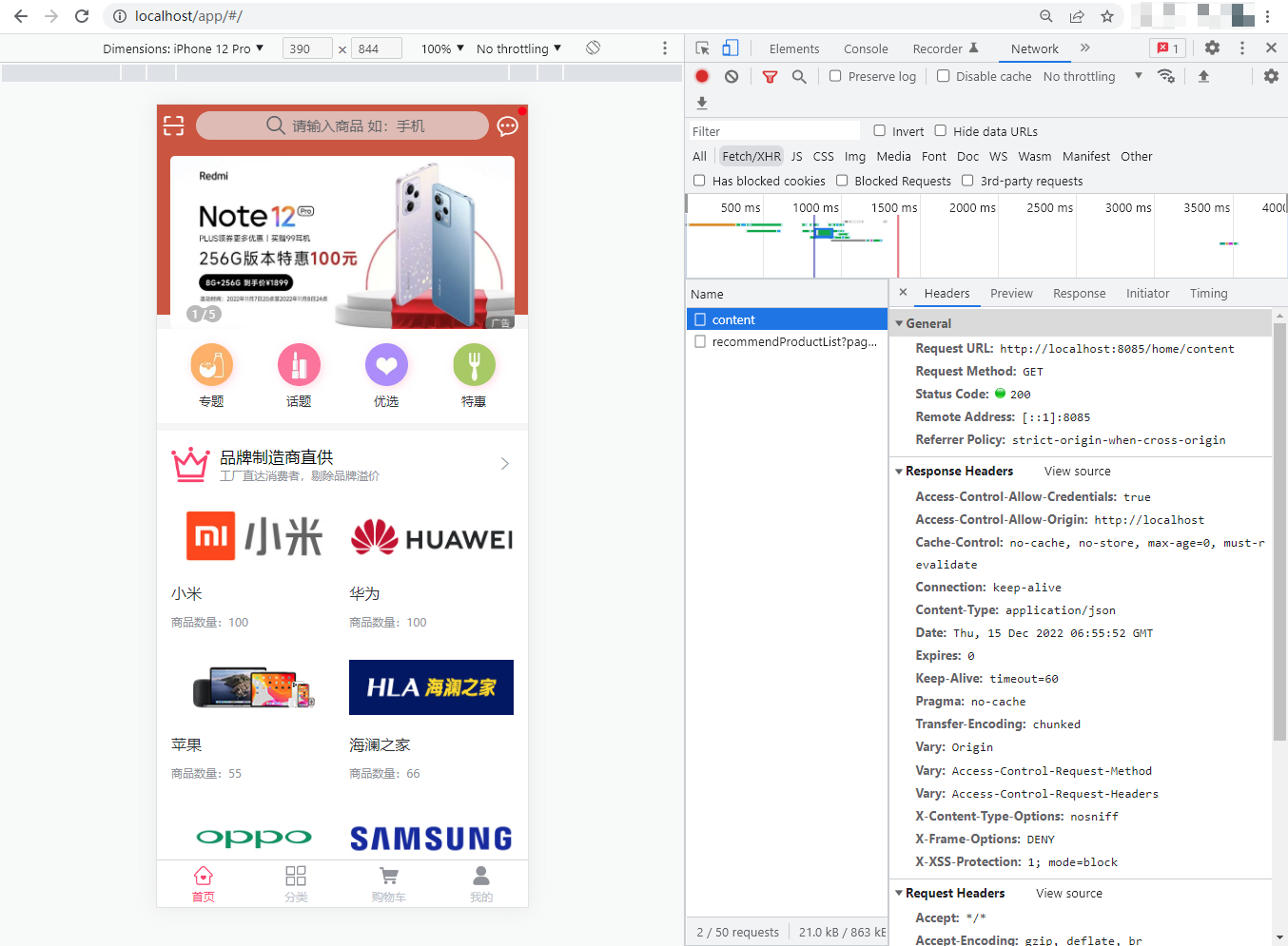Tap the 特惠 category icon
Image resolution: width=1288 pixels, height=946 pixels.
474,365
